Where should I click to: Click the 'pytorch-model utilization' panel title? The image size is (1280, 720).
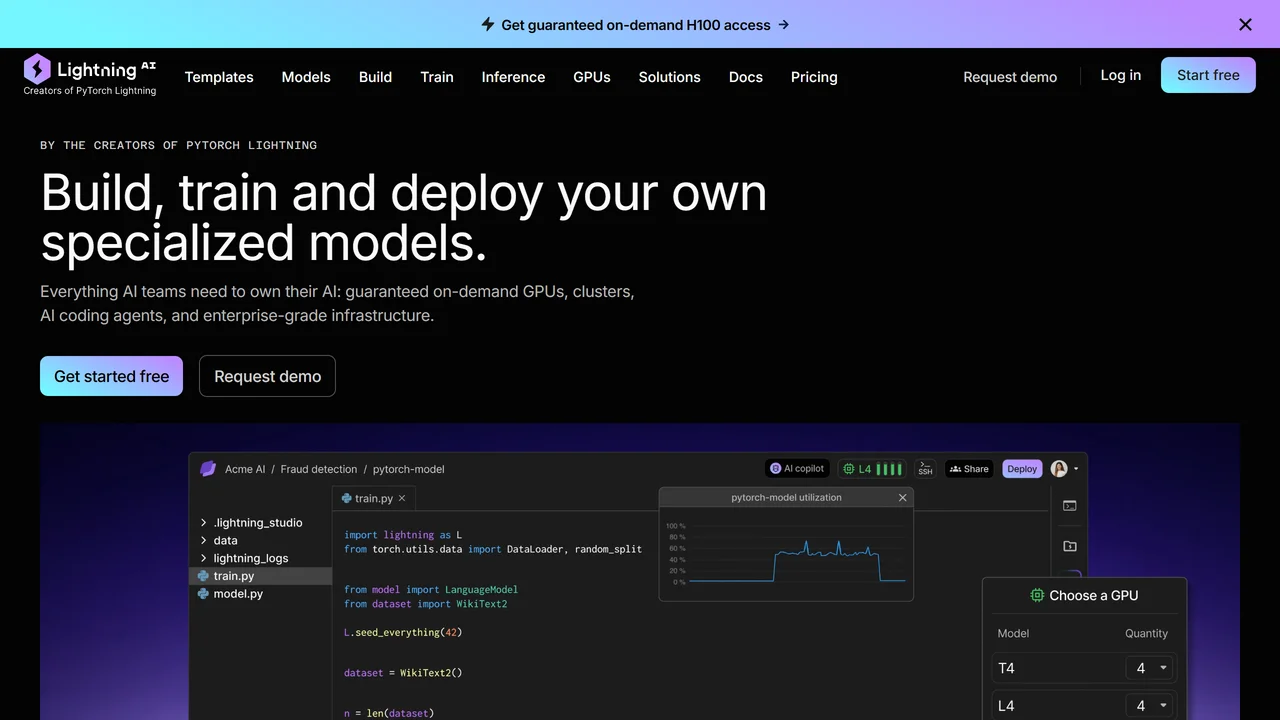(786, 497)
